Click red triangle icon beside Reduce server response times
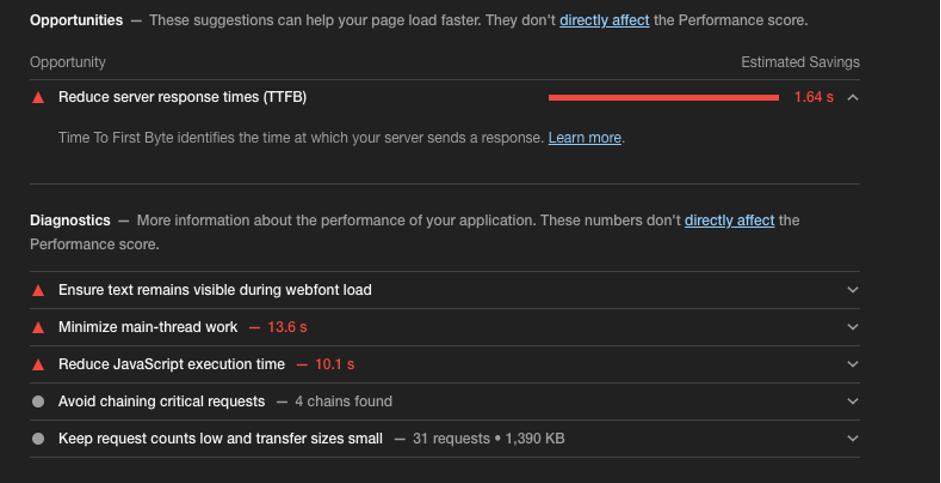The image size is (941, 483). tap(38, 97)
